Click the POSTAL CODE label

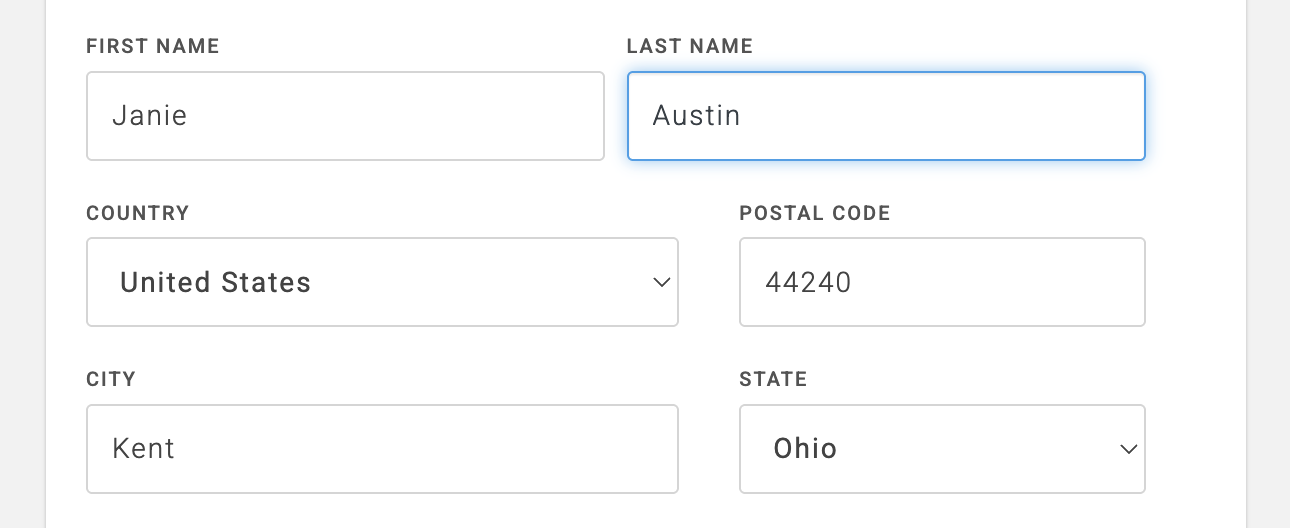click(x=815, y=213)
